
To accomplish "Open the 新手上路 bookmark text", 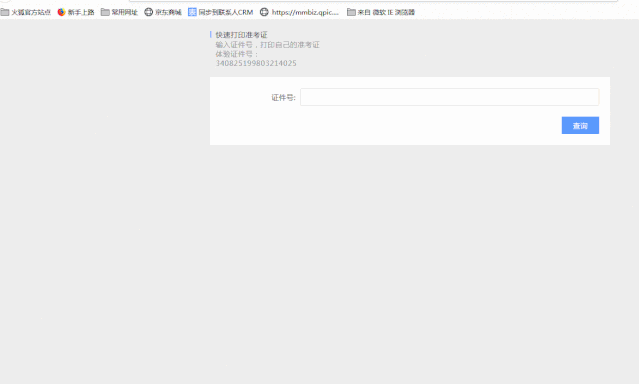I will click(81, 12).
